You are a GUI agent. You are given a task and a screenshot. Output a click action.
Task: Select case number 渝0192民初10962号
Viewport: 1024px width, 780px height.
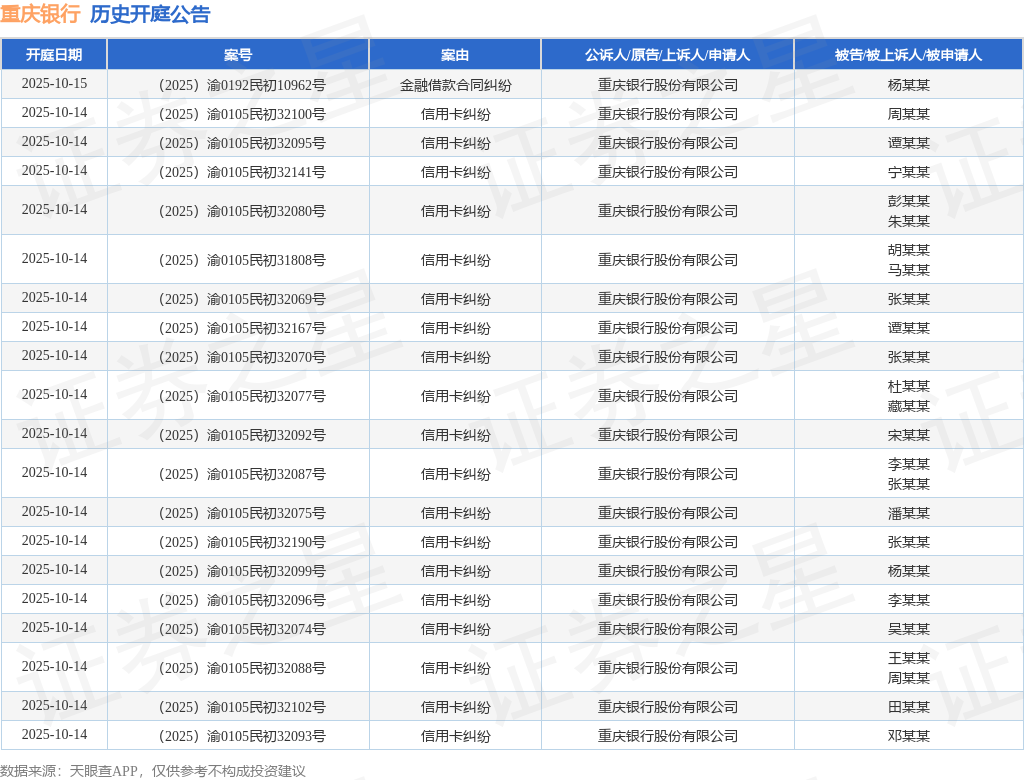pyautogui.click(x=266, y=85)
